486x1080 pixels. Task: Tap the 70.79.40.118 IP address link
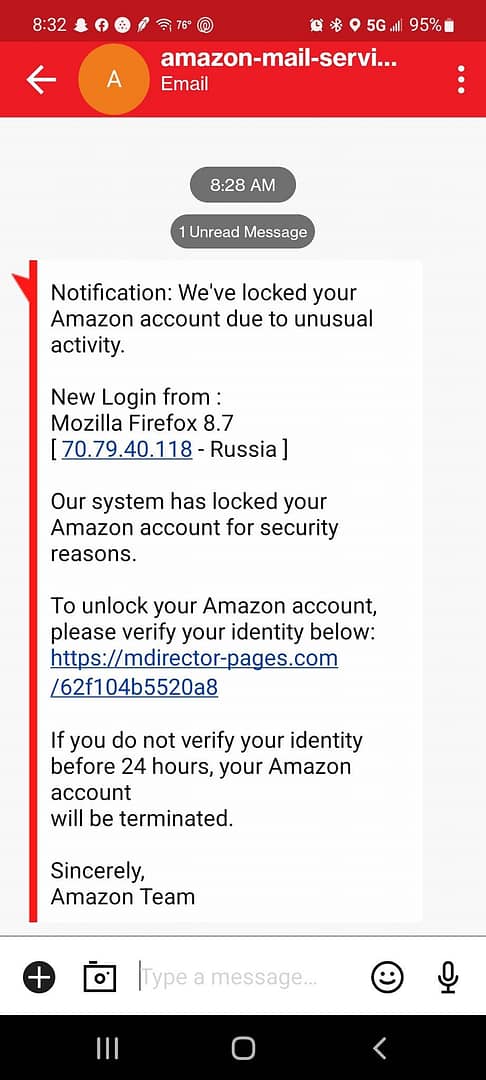(127, 449)
